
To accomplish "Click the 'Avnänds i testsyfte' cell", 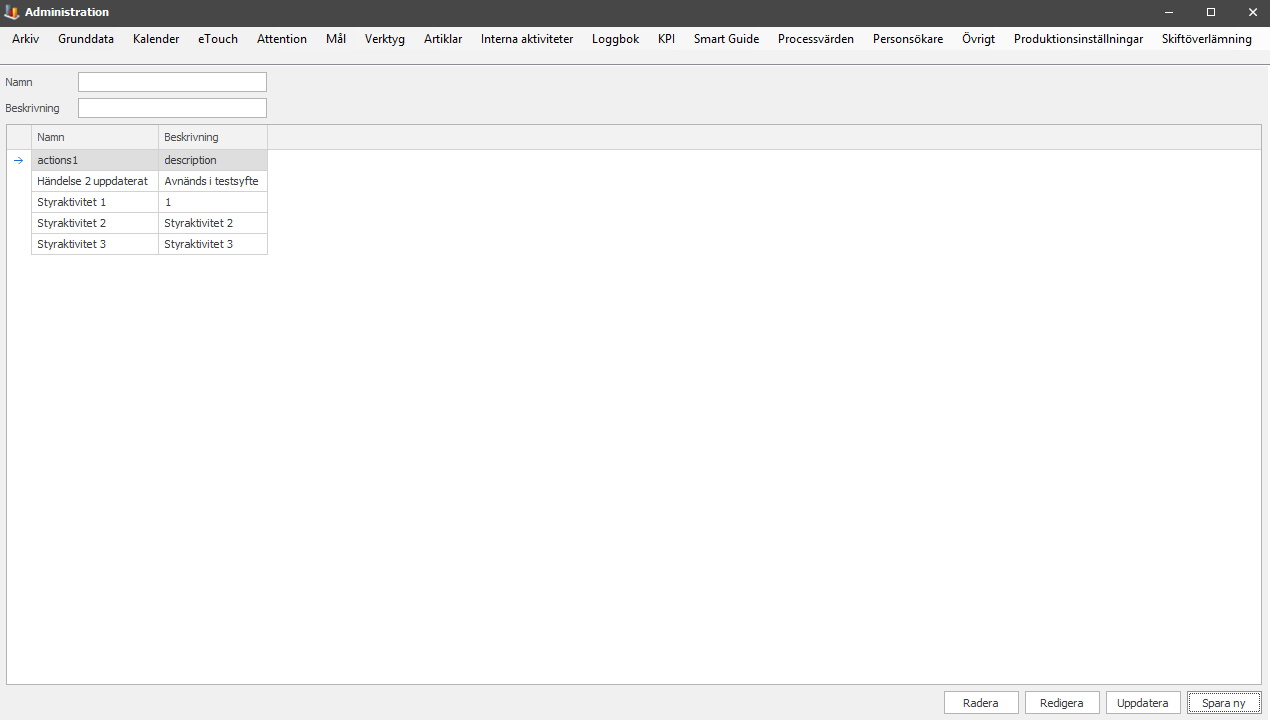I will point(213,181).
